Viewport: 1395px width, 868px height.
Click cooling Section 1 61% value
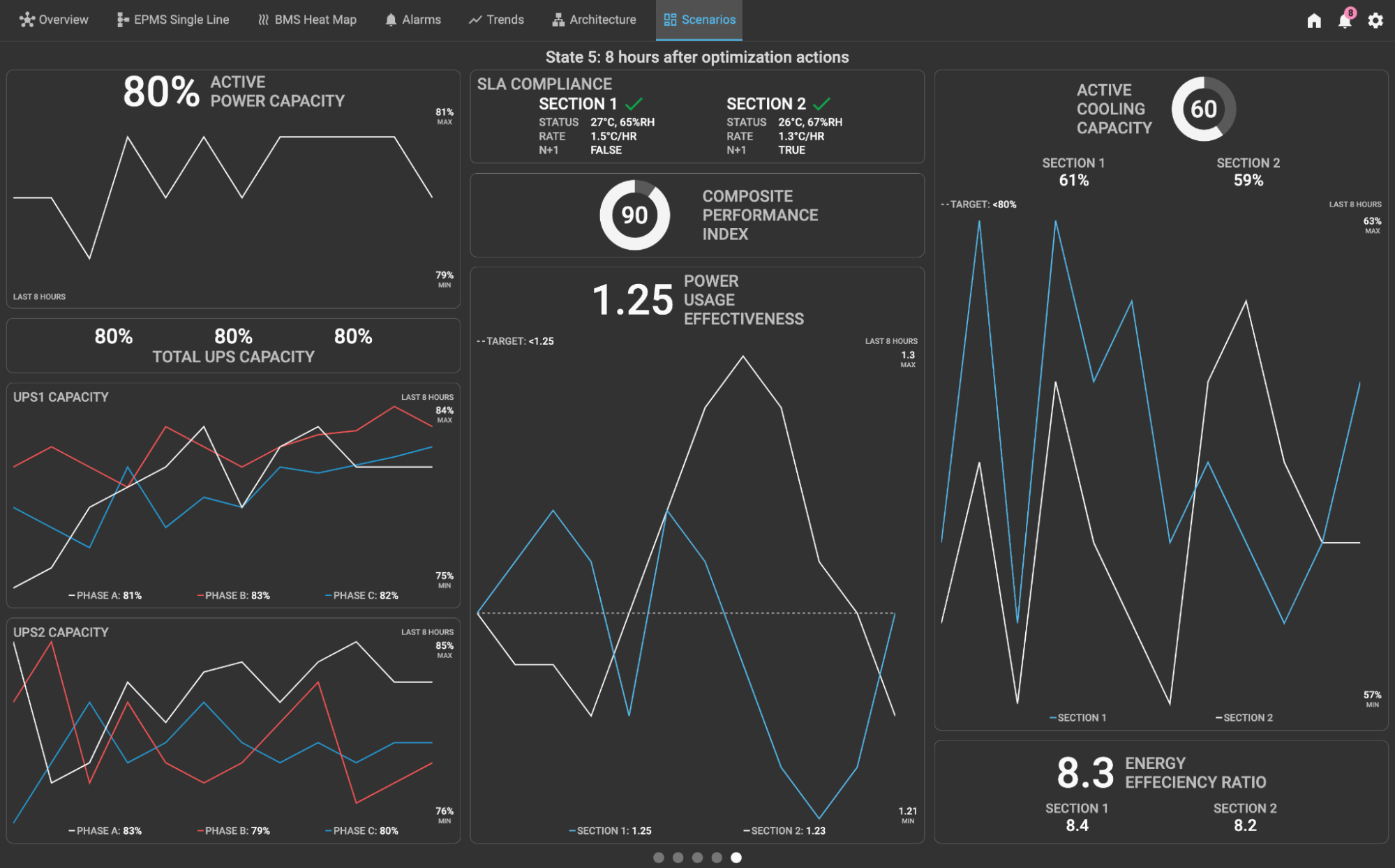click(x=1073, y=180)
